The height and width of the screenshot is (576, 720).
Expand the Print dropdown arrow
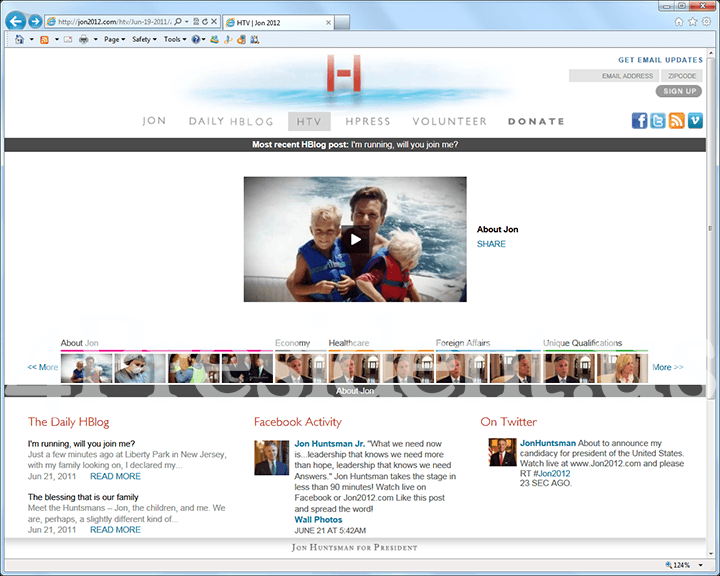pyautogui.click(x=96, y=40)
